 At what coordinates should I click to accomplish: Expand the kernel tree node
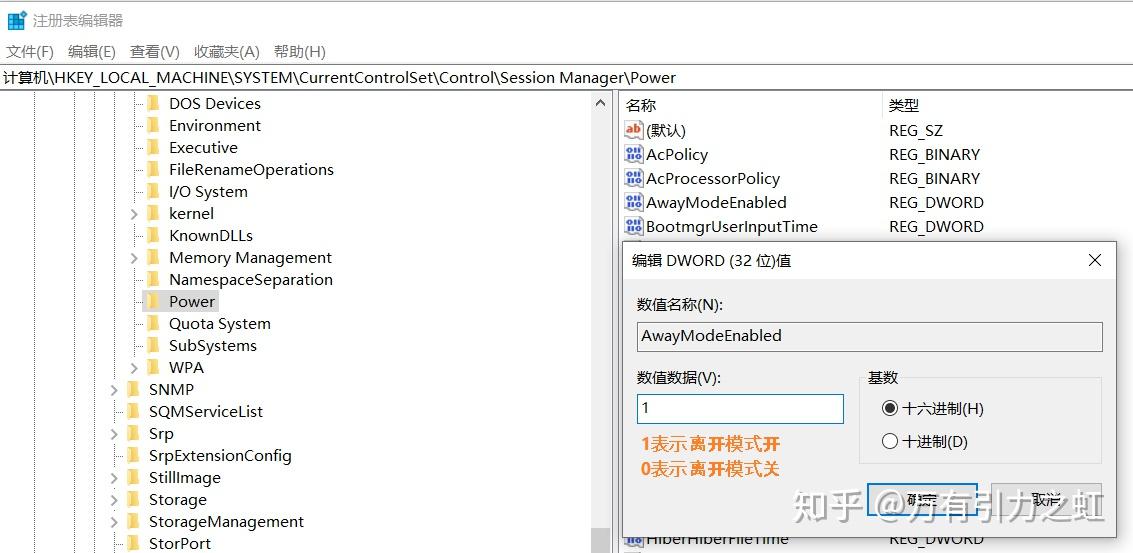point(134,214)
